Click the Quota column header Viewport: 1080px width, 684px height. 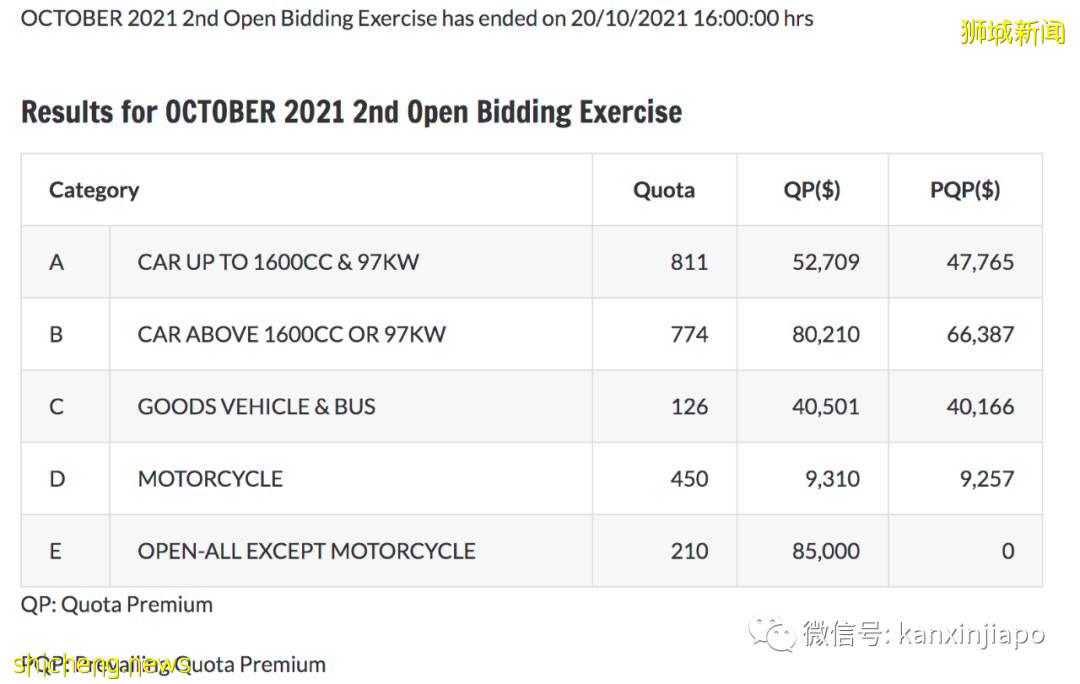click(x=663, y=190)
